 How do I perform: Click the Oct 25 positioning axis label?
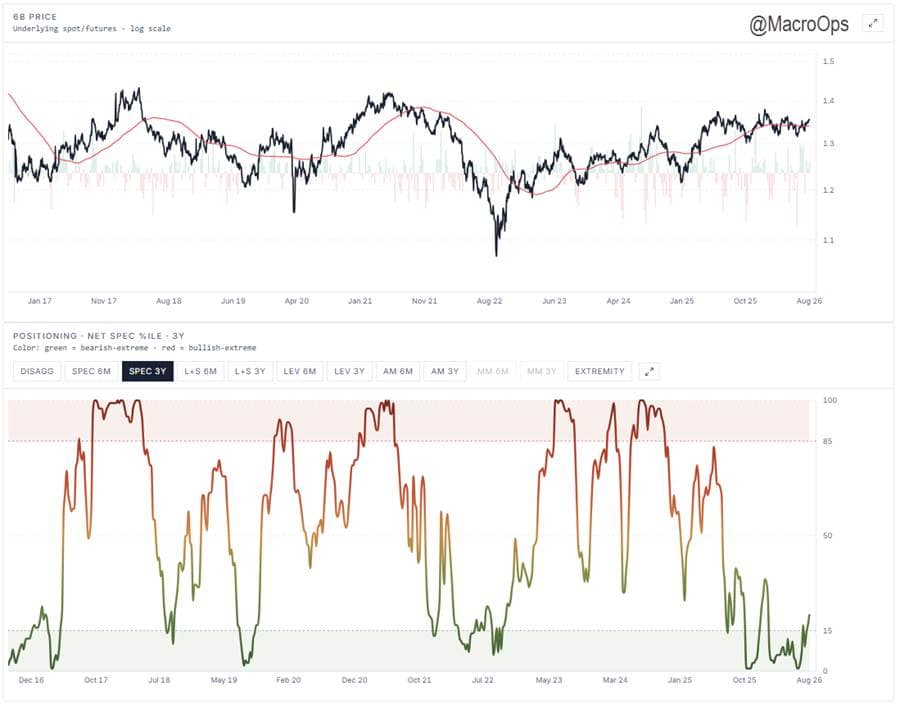coord(744,680)
